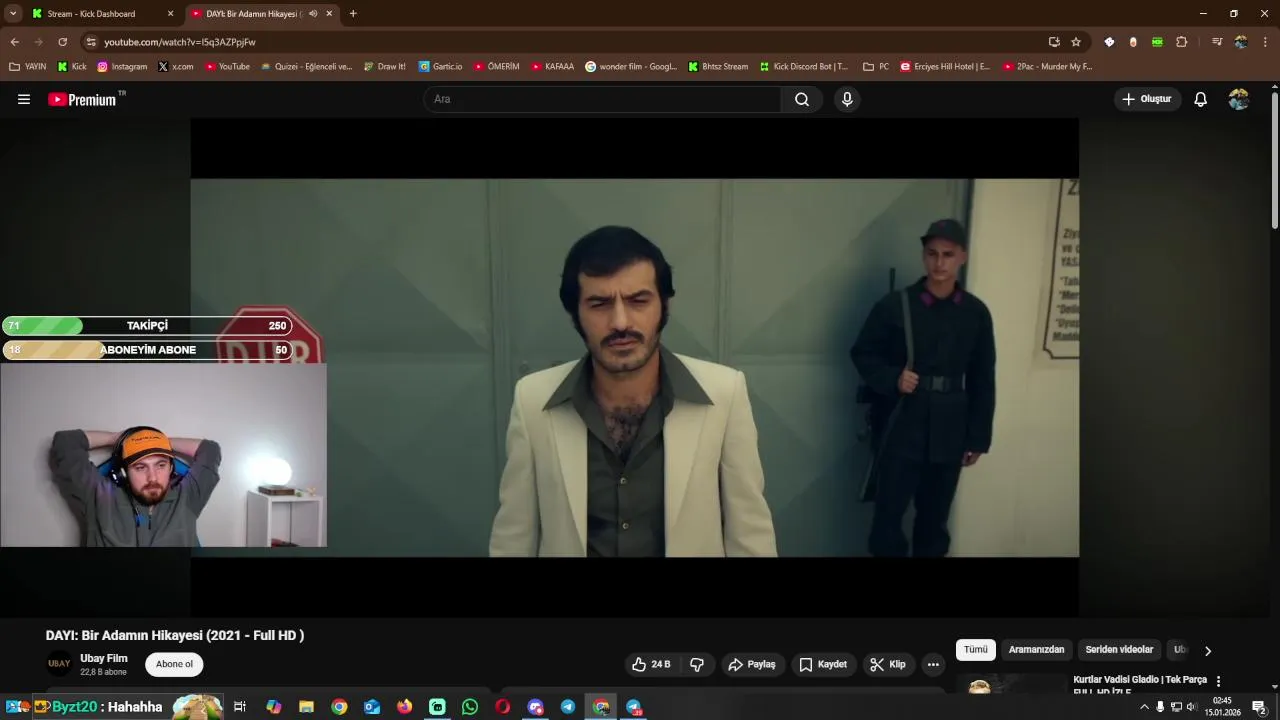Click the page vertical scrollbar
This screenshot has width=1280, height=720.
(x=1275, y=160)
